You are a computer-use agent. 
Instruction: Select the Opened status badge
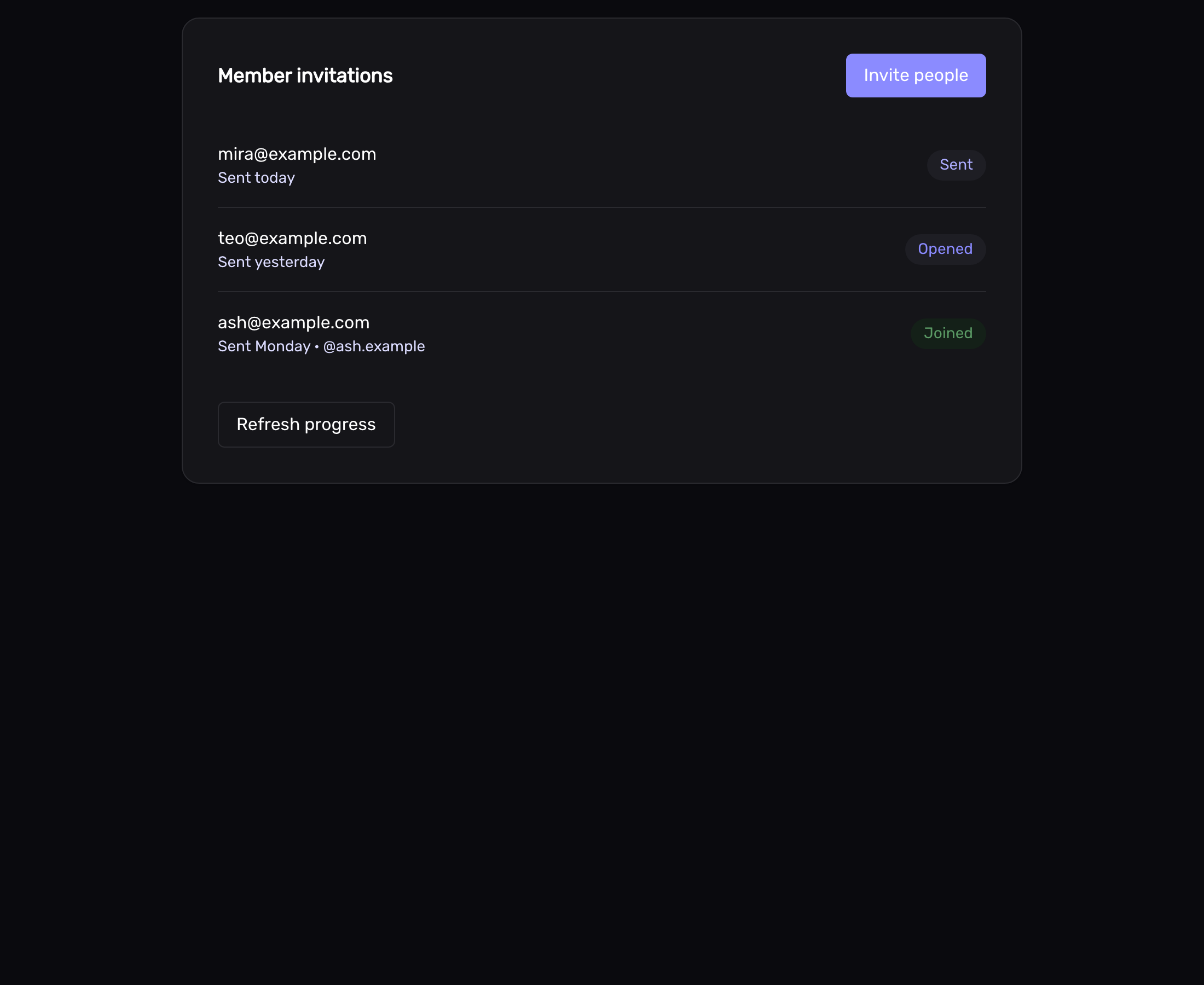[945, 249]
